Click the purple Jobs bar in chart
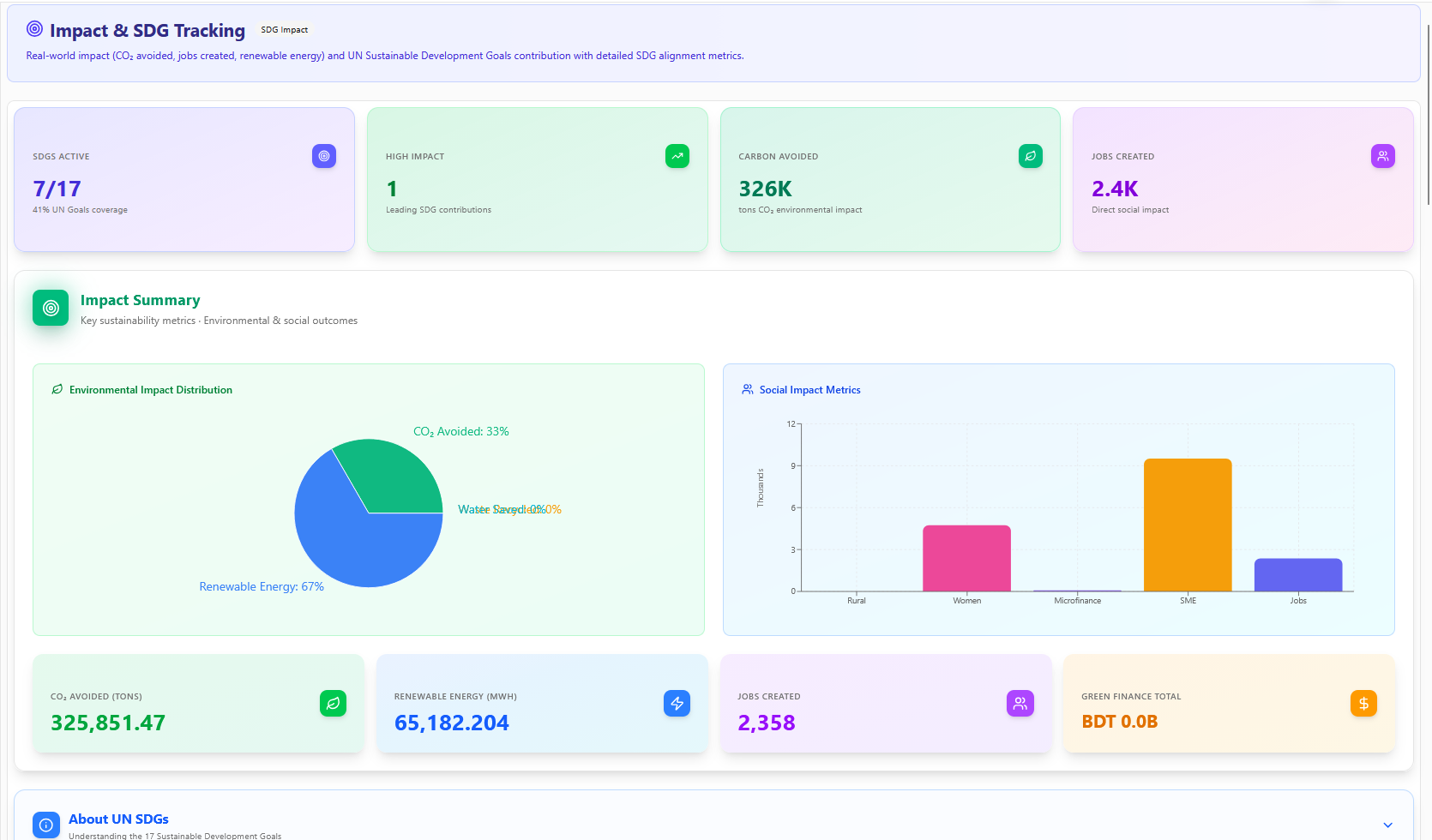 (x=1297, y=575)
